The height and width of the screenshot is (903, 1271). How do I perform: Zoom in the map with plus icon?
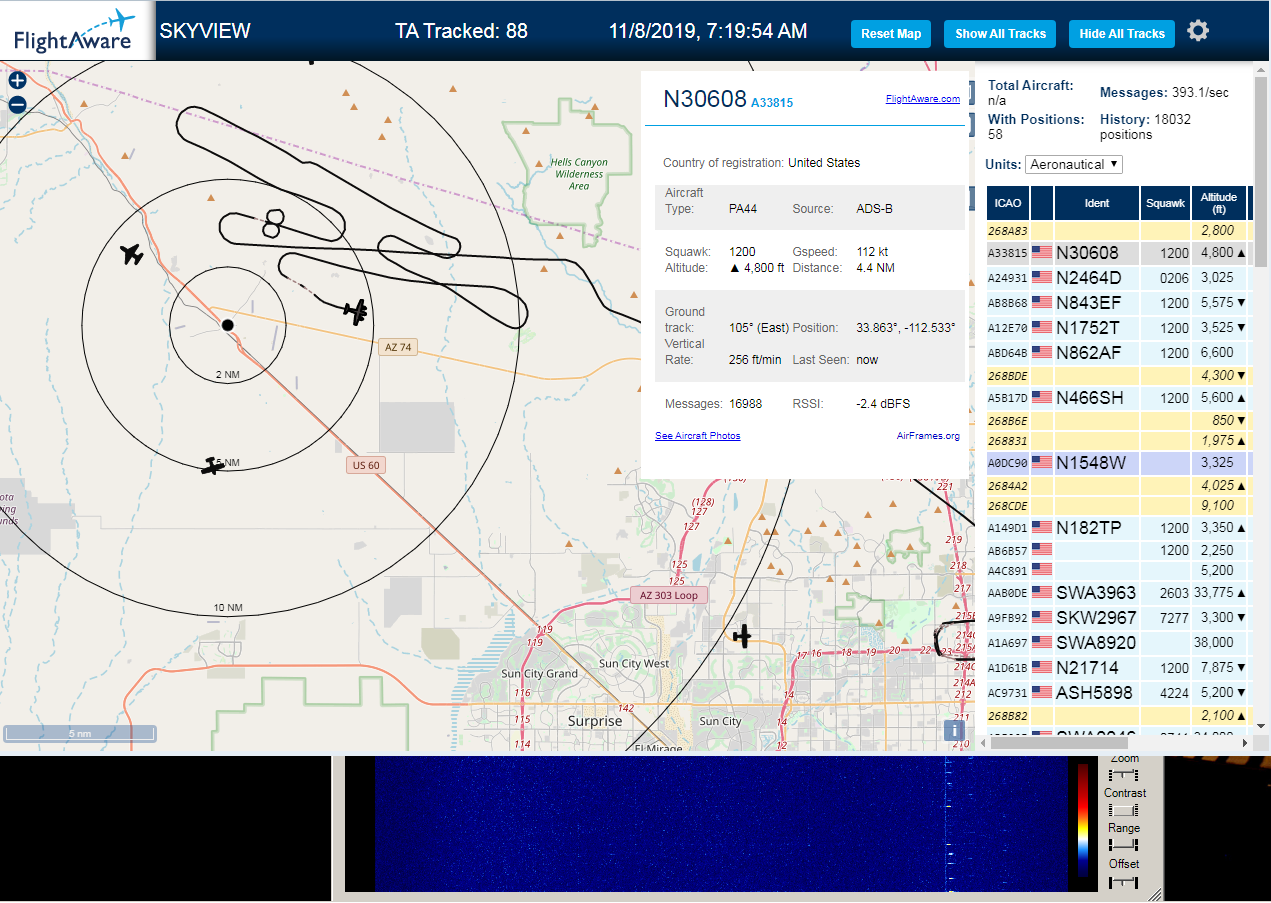point(17,80)
